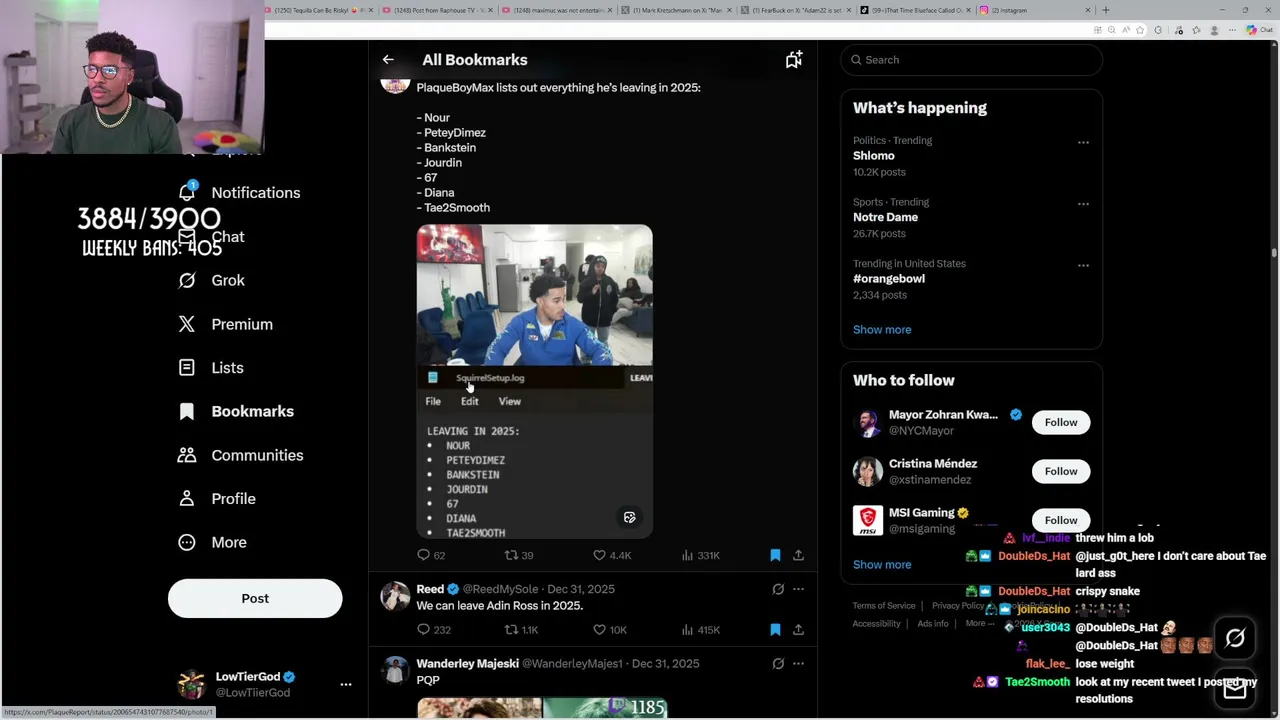This screenshot has height=720, width=1280.
Task: Open media expand icon on video thumbnail
Action: coord(629,517)
